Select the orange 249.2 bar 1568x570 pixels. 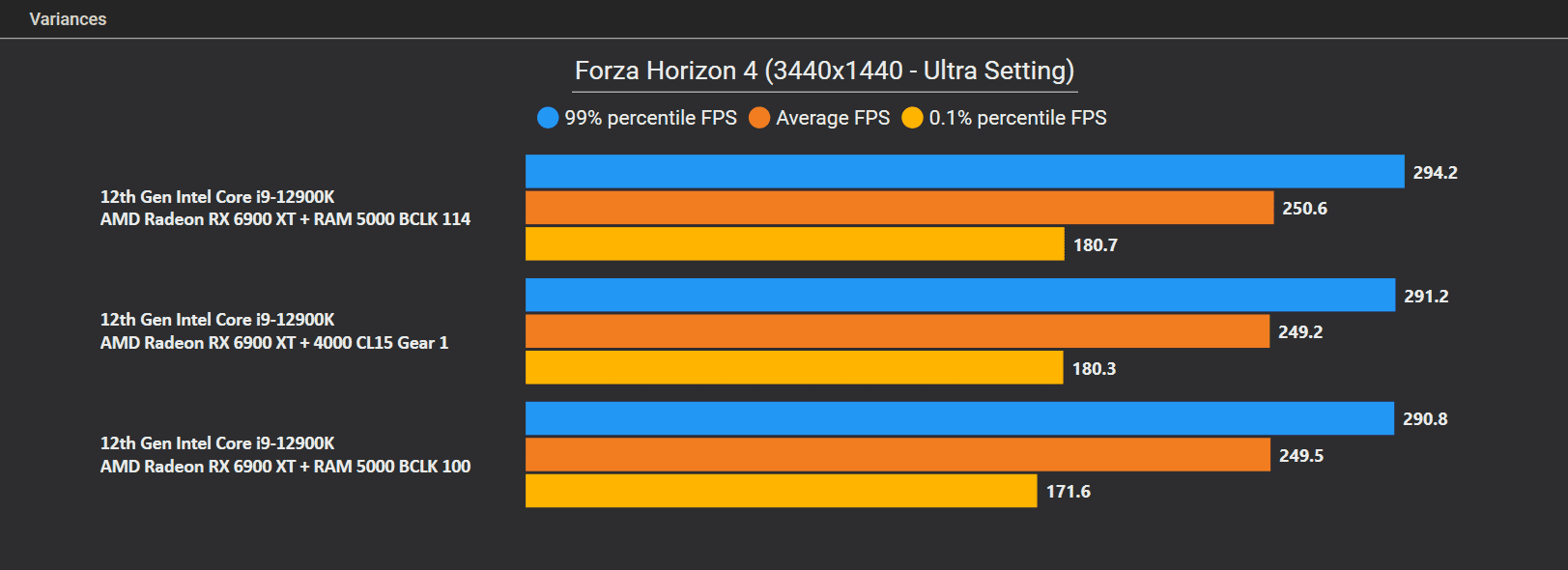click(x=898, y=331)
